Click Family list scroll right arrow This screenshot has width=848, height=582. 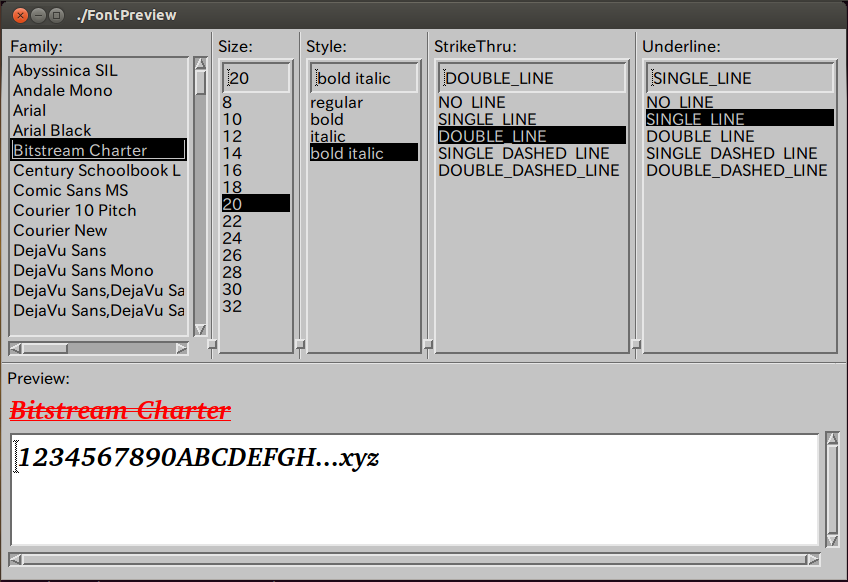tap(182, 349)
